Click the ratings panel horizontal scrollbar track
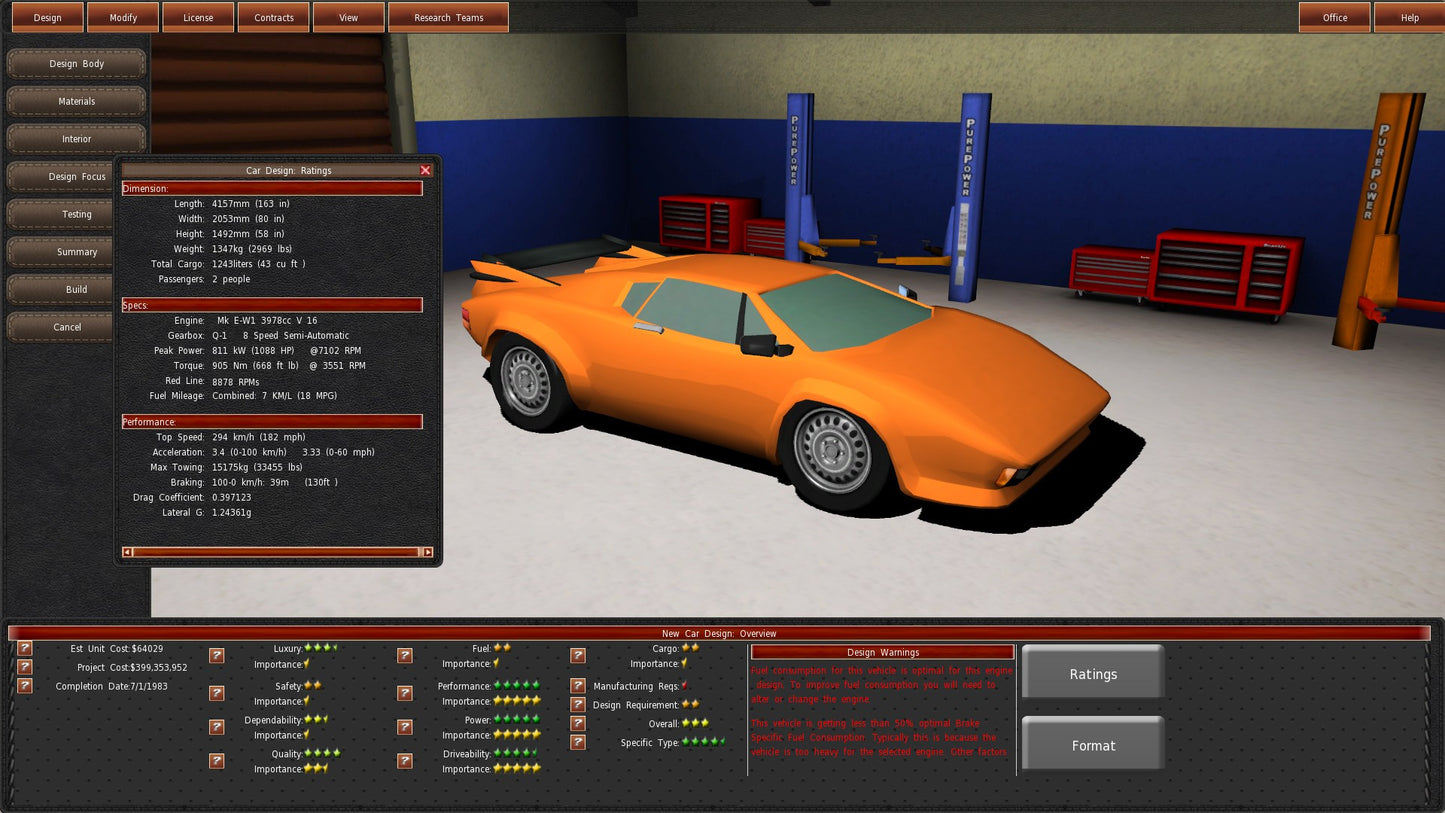 [277, 552]
